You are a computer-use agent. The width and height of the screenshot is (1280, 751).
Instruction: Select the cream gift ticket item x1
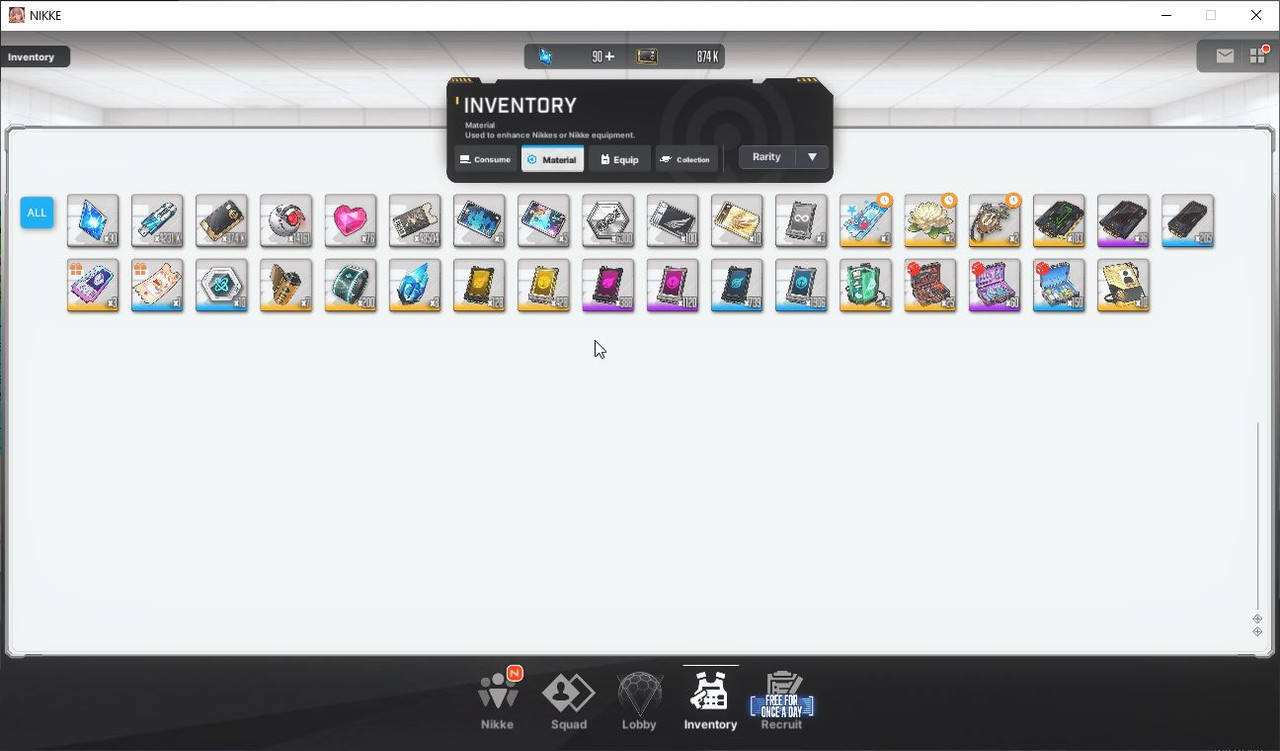pos(157,285)
